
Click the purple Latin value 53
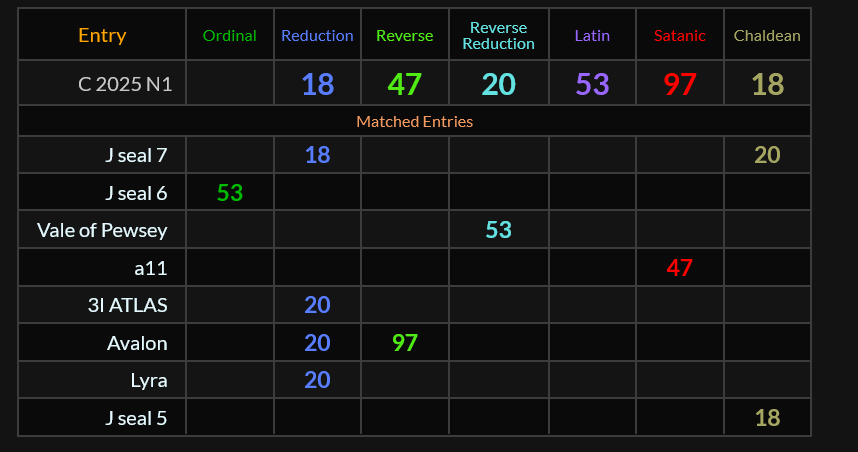592,84
